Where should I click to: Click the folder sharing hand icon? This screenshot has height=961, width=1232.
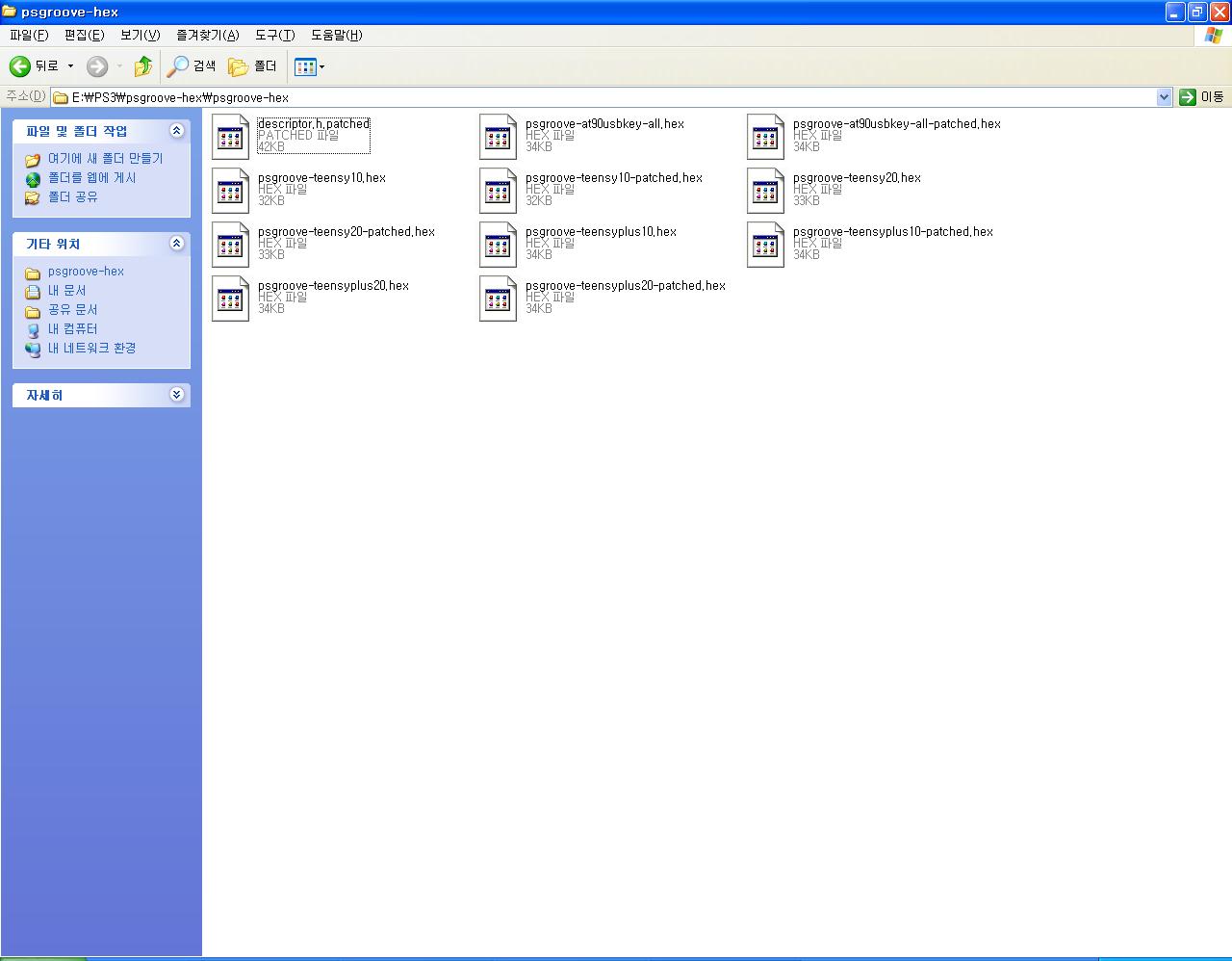[33, 197]
